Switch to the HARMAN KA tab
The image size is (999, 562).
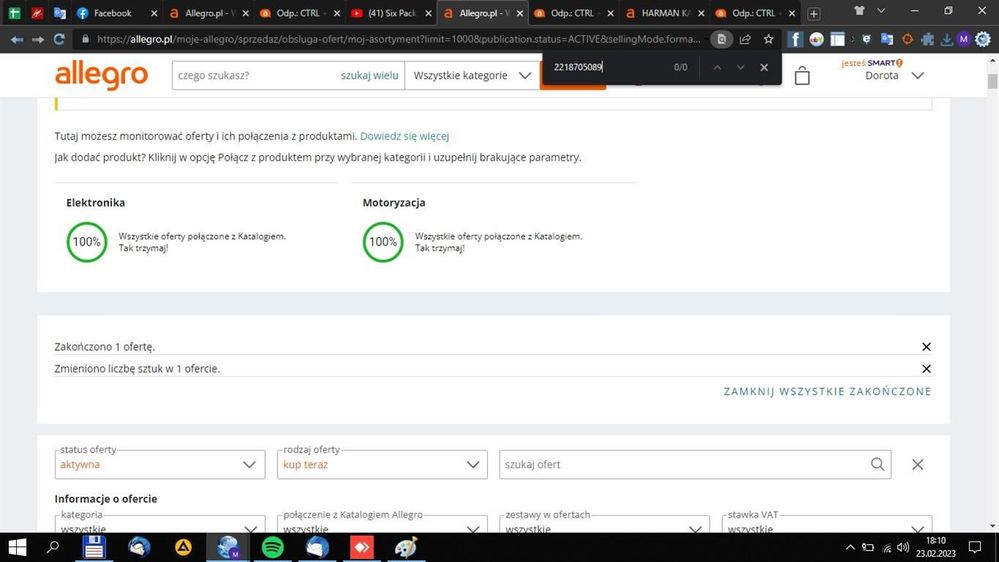pyautogui.click(x=665, y=13)
